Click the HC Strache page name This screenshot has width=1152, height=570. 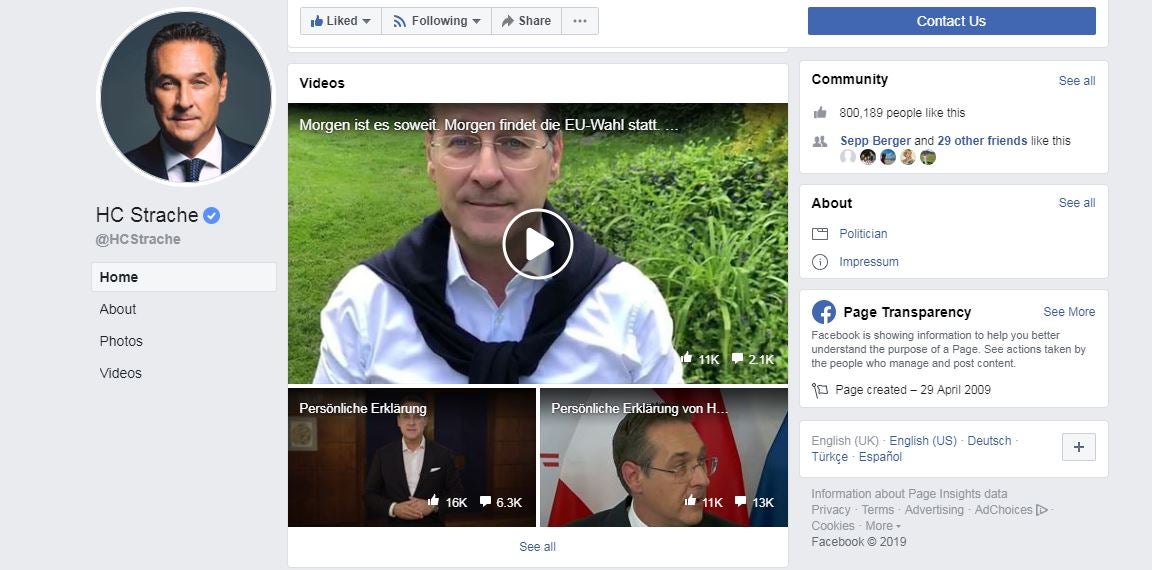(147, 215)
